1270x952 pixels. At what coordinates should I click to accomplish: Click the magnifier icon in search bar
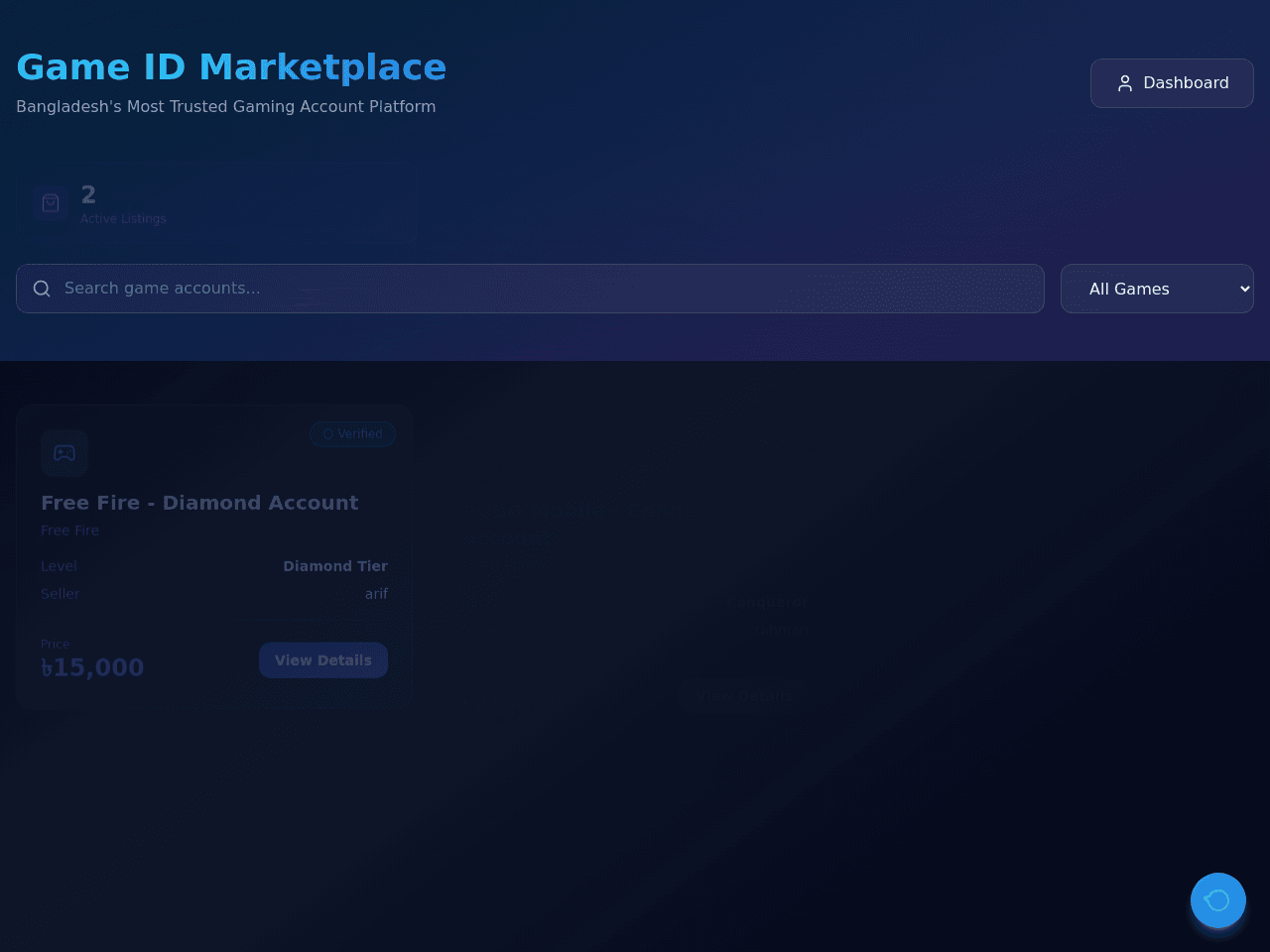[42, 289]
